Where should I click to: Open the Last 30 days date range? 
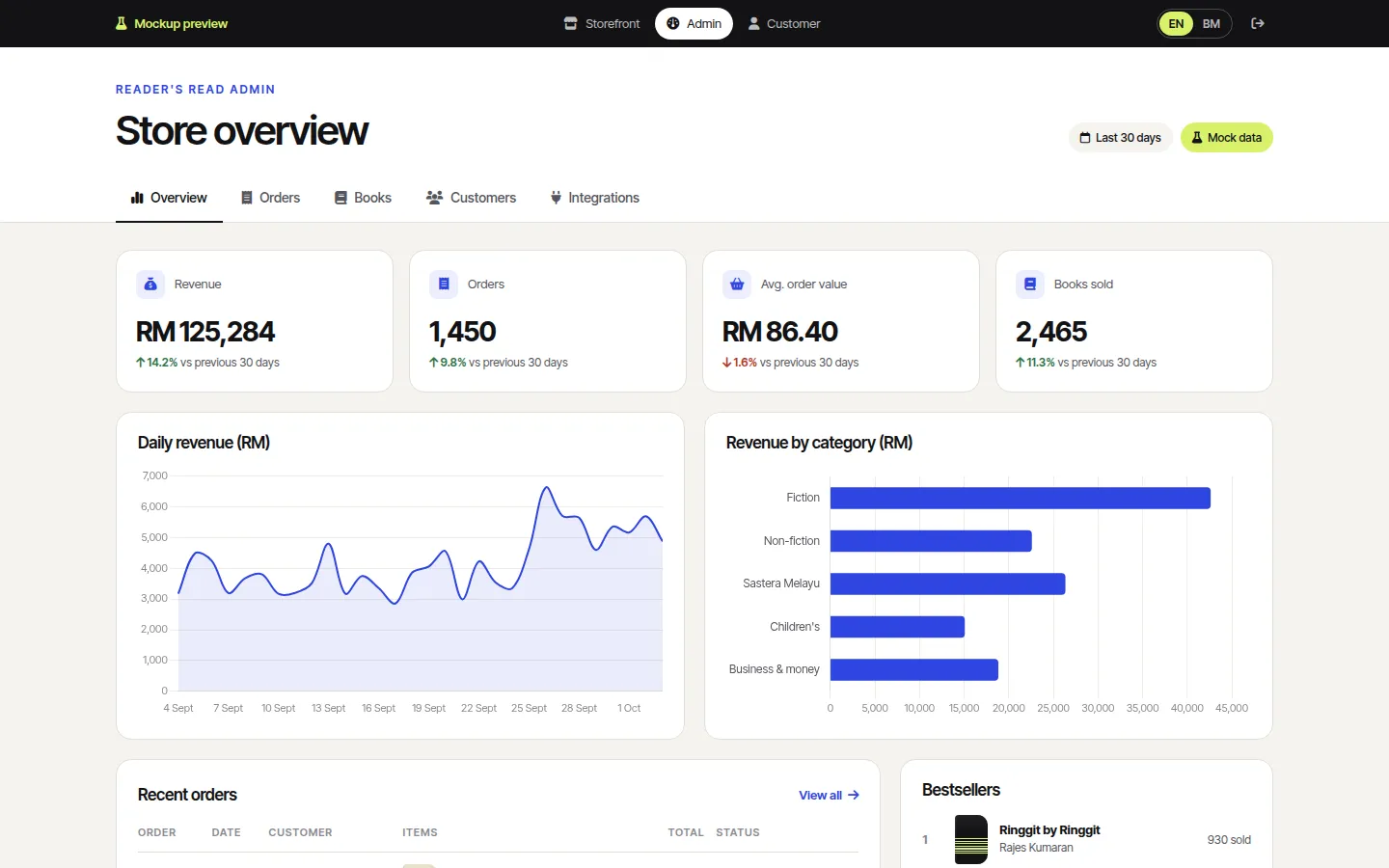(x=1121, y=138)
